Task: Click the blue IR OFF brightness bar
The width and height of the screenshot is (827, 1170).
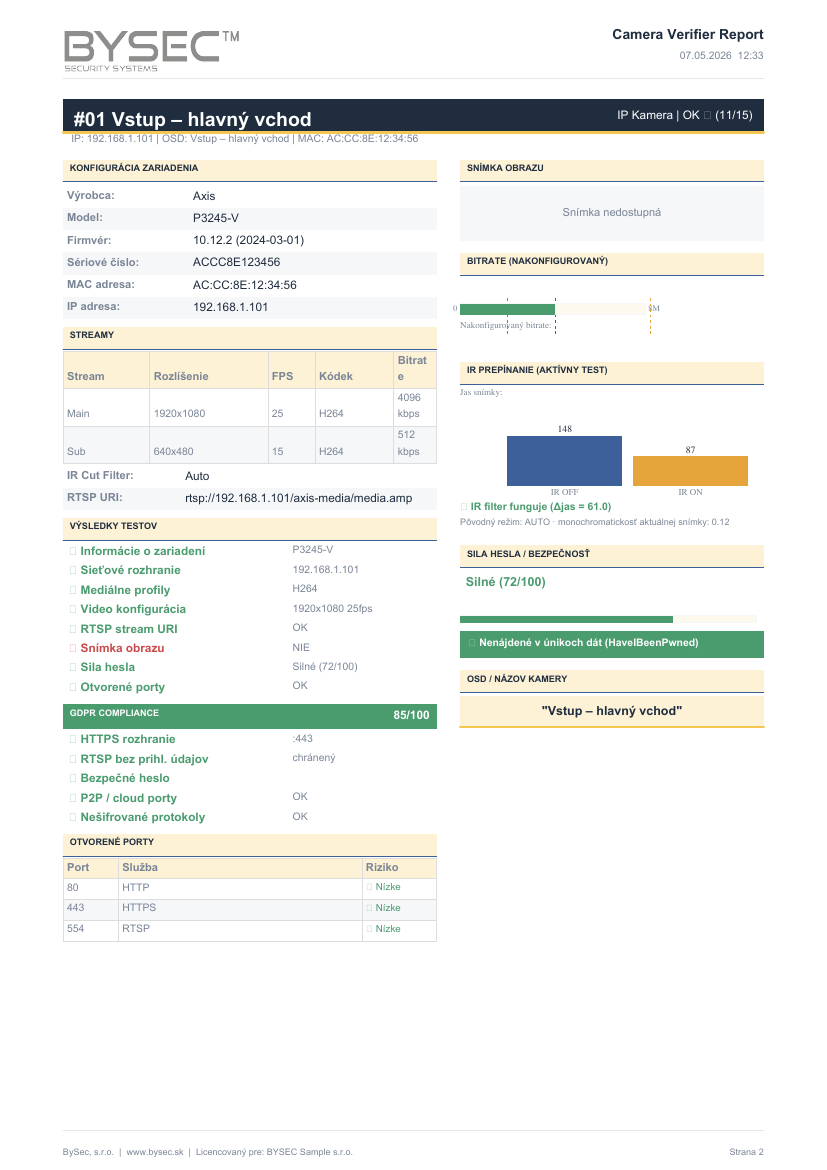Action: (x=564, y=461)
